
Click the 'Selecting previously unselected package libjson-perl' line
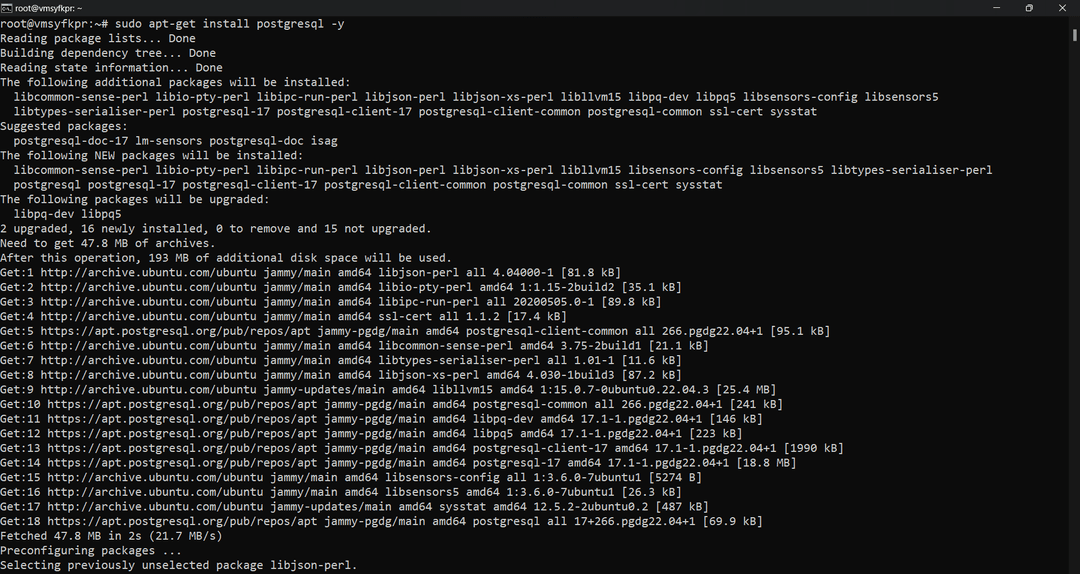(x=178, y=565)
